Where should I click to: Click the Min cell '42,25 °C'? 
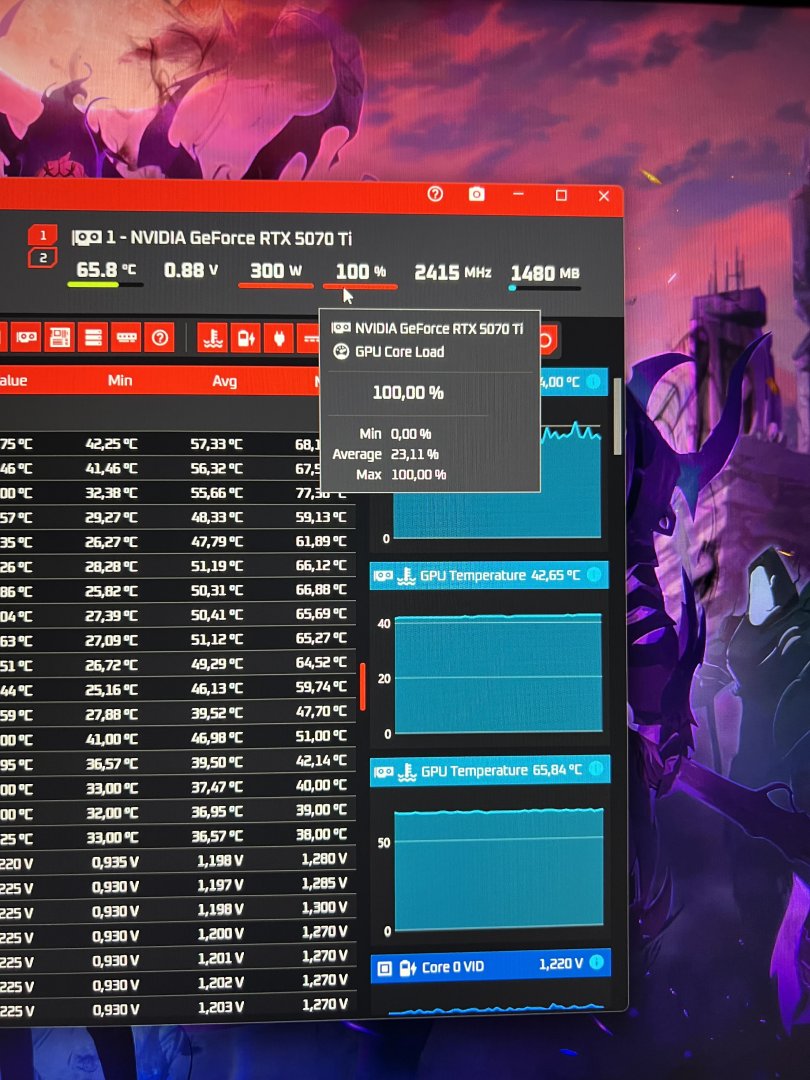pyautogui.click(x=112, y=444)
